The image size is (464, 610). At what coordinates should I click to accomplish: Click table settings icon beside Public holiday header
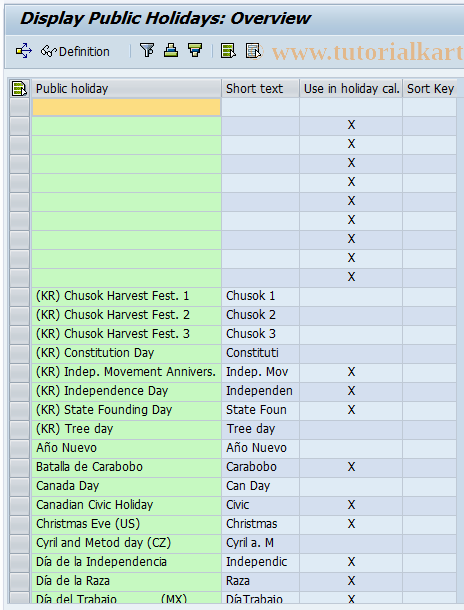coord(19,88)
